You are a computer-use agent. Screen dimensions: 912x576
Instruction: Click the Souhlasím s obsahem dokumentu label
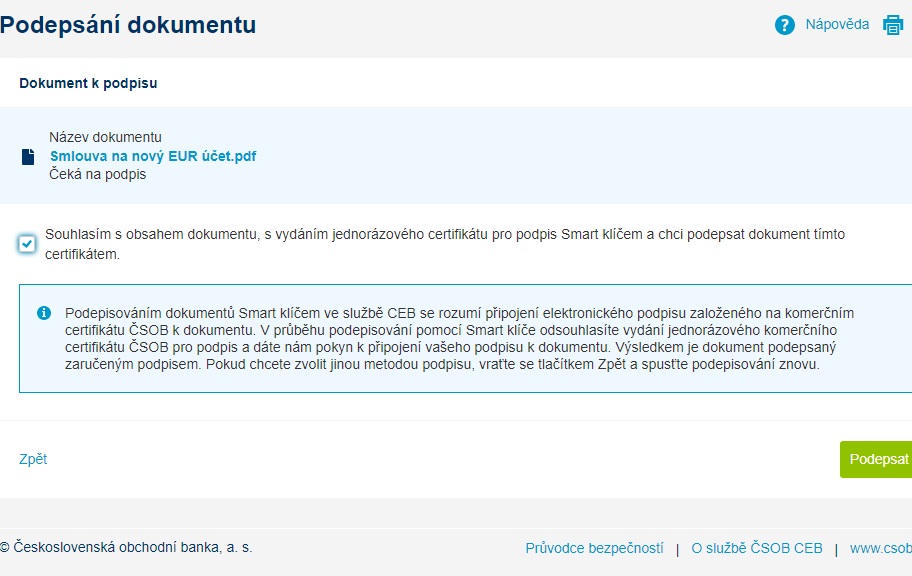(x=445, y=244)
